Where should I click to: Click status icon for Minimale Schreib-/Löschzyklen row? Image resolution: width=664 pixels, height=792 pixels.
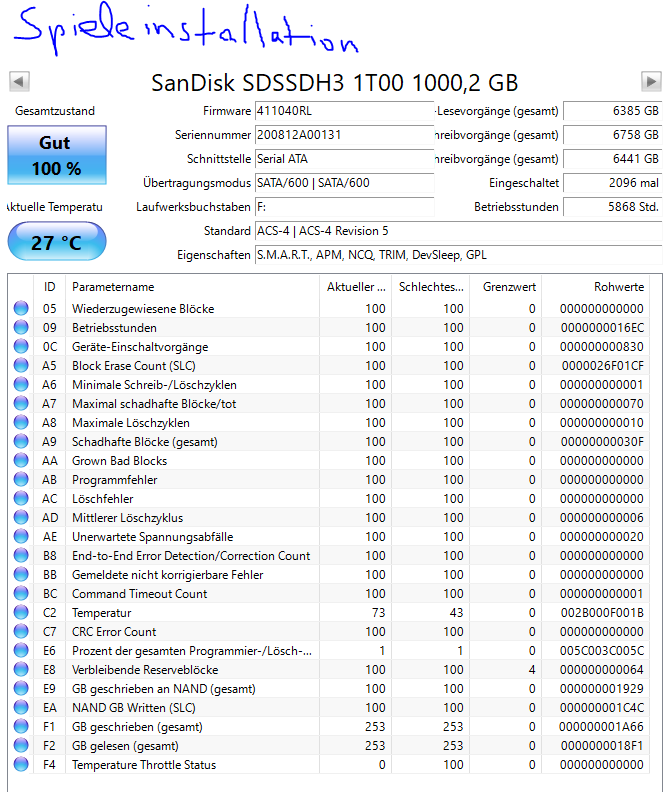21,384
